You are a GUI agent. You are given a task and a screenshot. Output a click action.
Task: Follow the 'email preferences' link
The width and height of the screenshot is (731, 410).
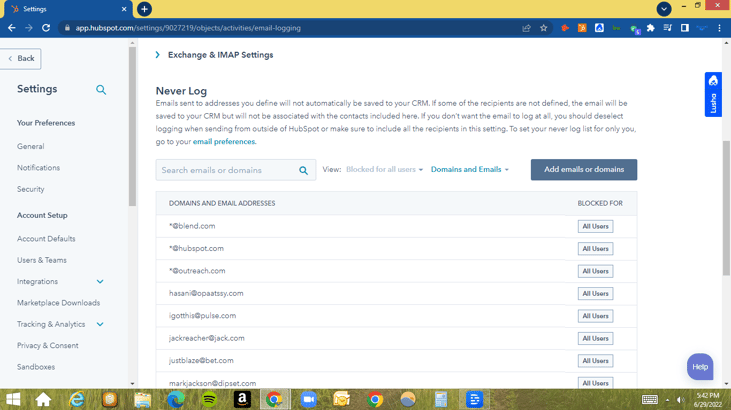click(x=224, y=142)
